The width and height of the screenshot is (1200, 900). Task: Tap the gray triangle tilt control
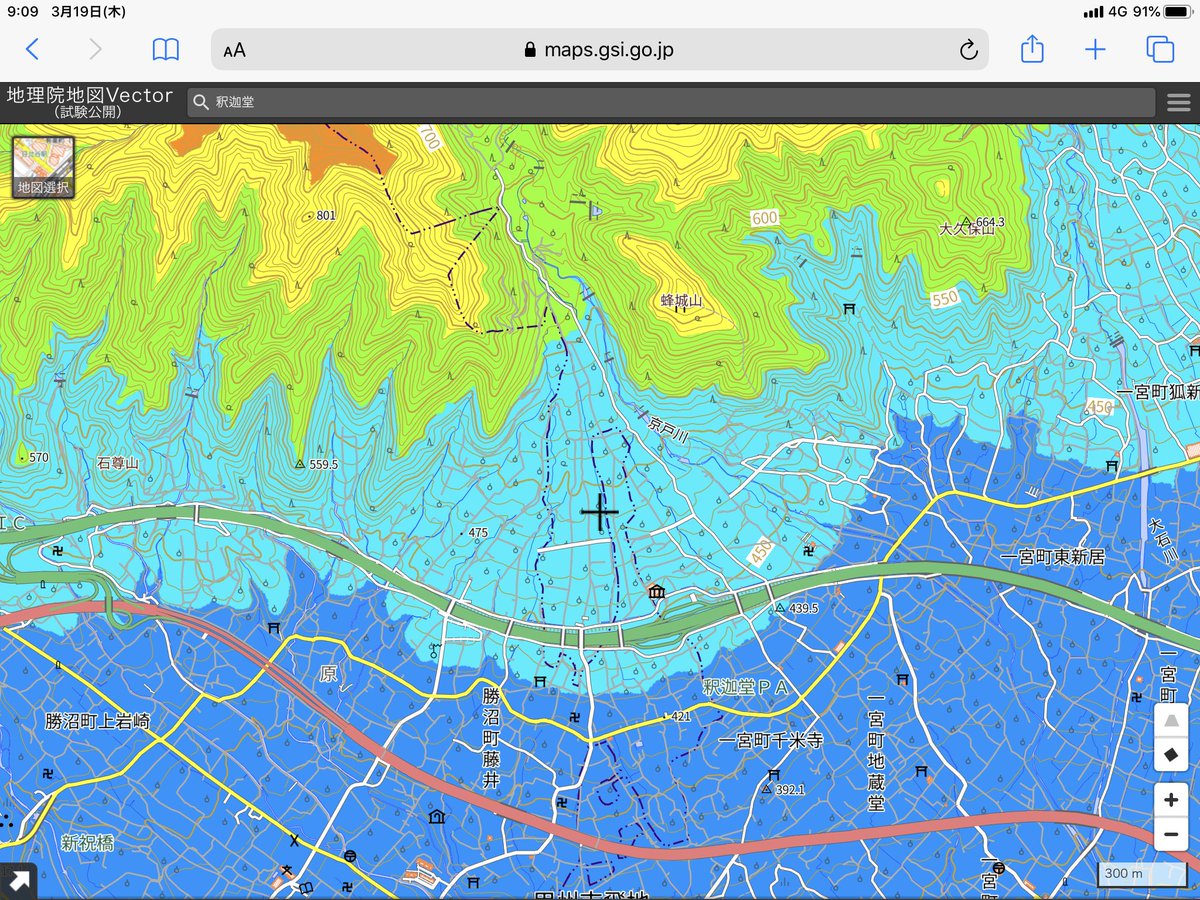coord(1171,723)
